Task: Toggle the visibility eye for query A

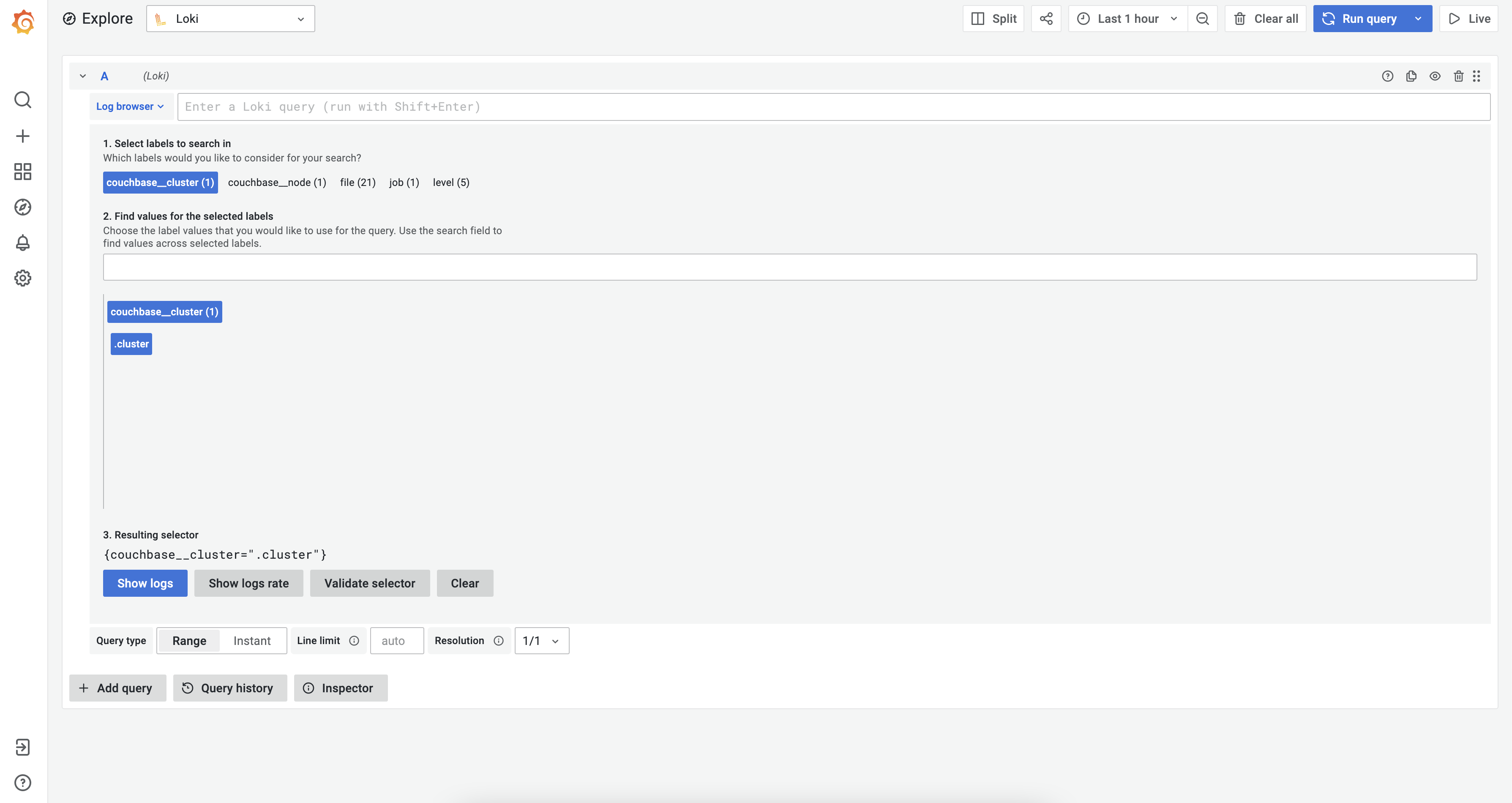Action: [x=1435, y=76]
